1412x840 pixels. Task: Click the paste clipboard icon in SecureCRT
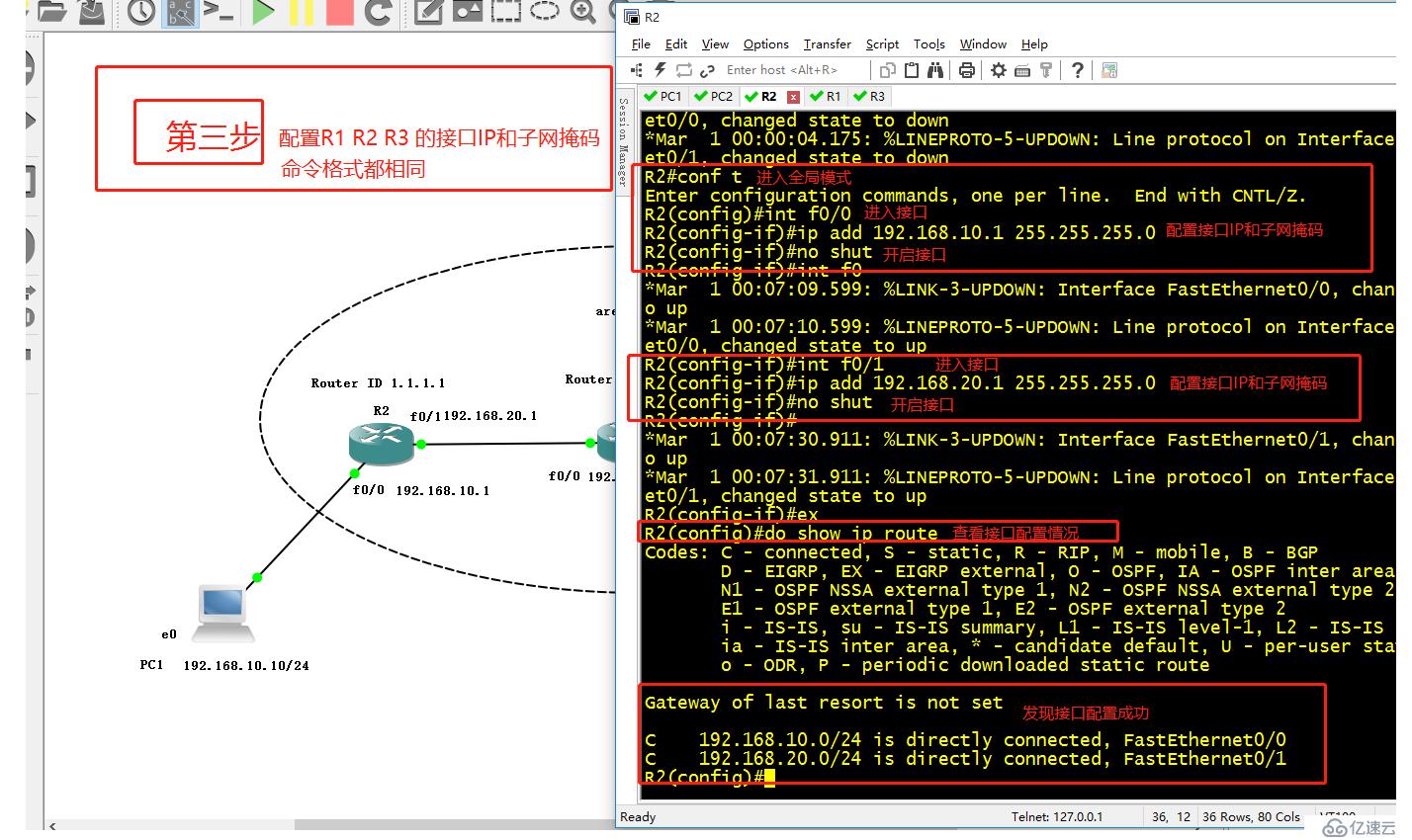(x=911, y=70)
